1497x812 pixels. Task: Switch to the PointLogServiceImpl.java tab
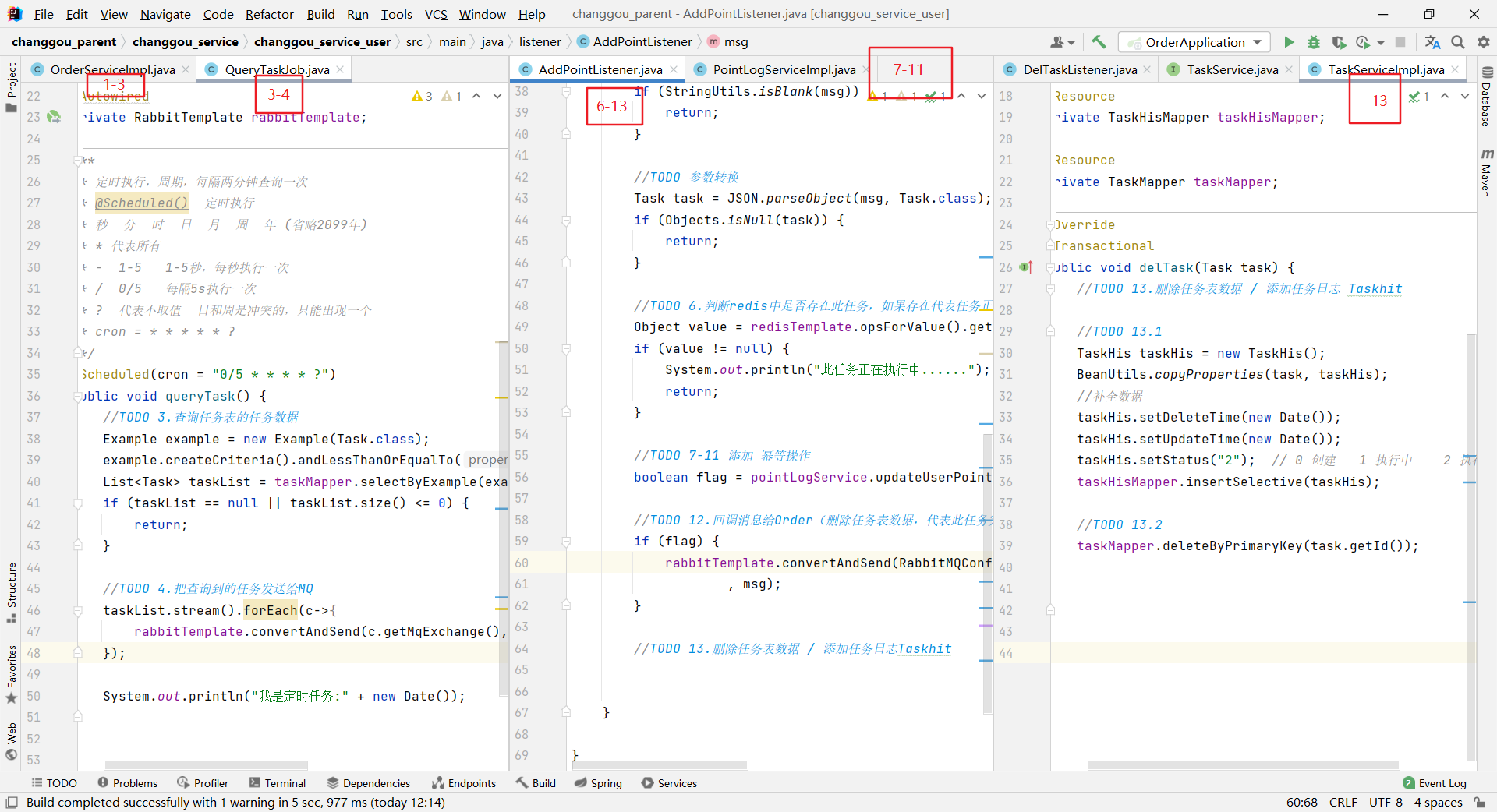pos(784,69)
